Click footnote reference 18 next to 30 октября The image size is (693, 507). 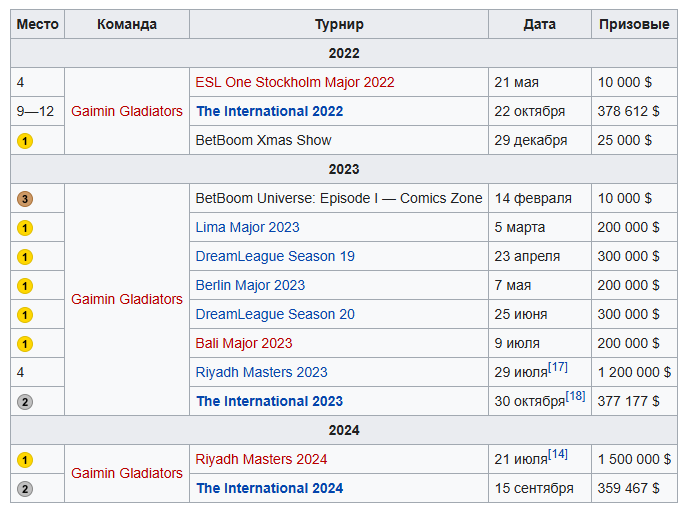point(575,396)
